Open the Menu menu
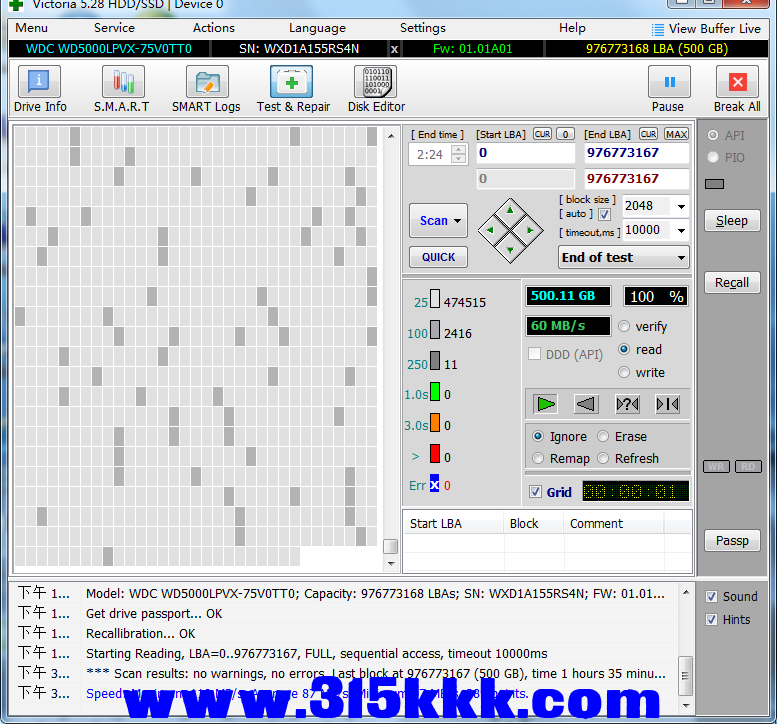The width and height of the screenshot is (777, 724). click(x=31, y=28)
